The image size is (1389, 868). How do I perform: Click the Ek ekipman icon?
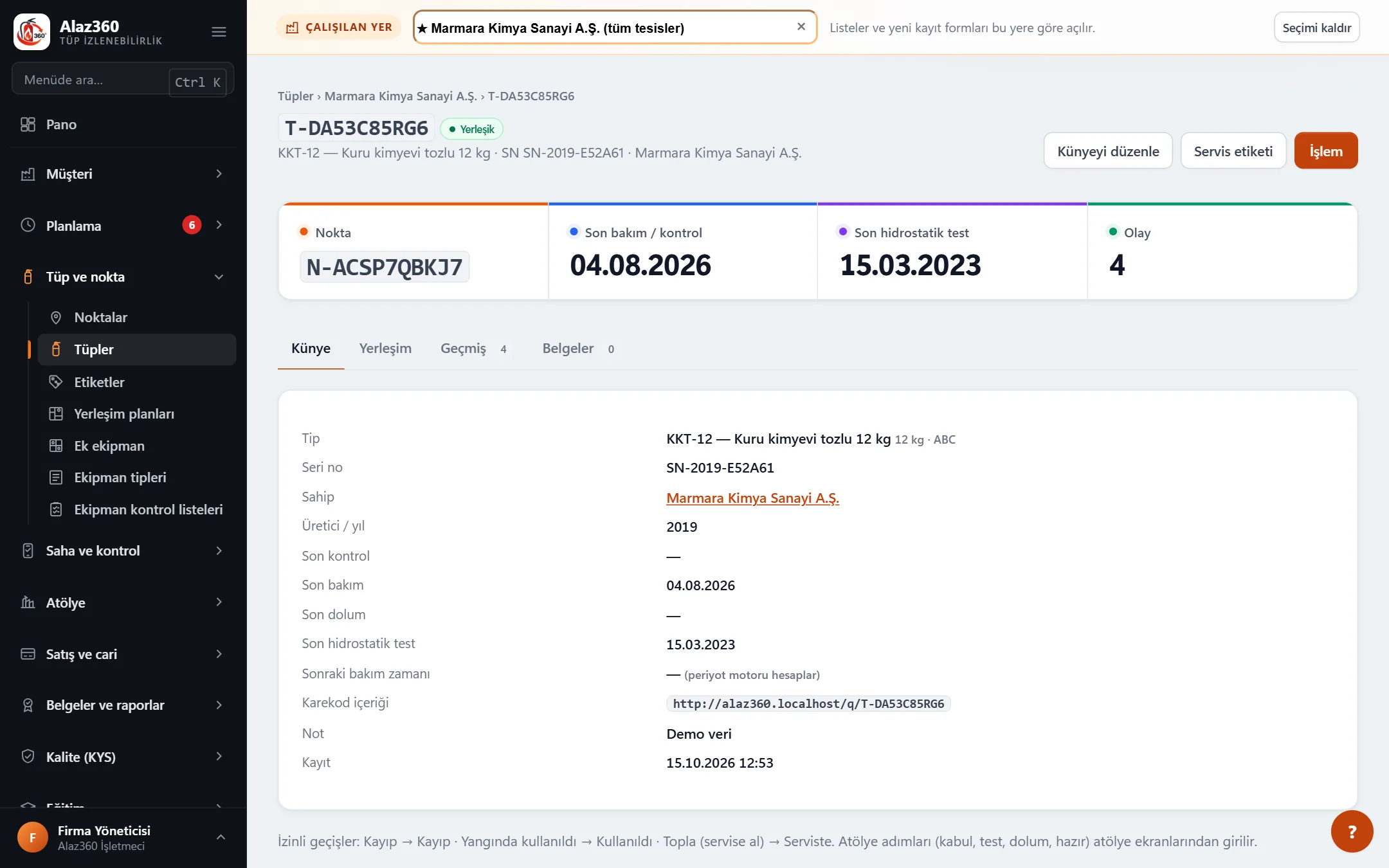click(x=56, y=446)
